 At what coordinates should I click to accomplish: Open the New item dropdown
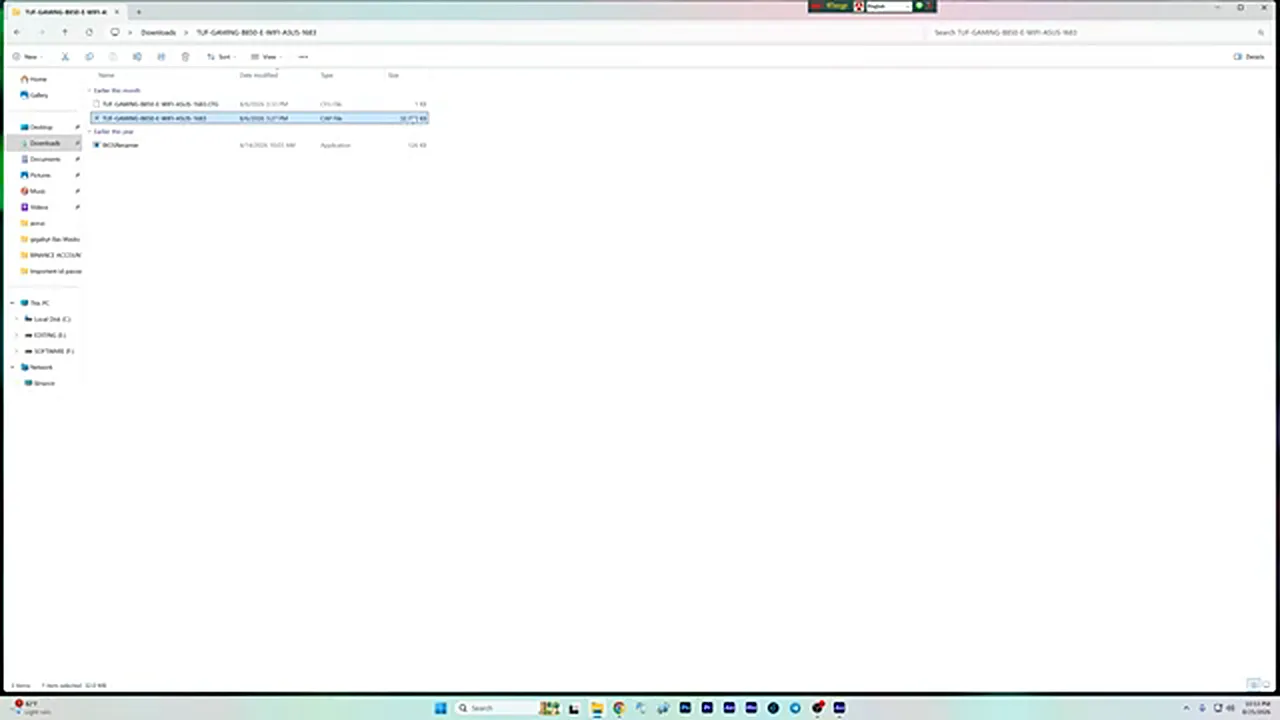pos(28,57)
